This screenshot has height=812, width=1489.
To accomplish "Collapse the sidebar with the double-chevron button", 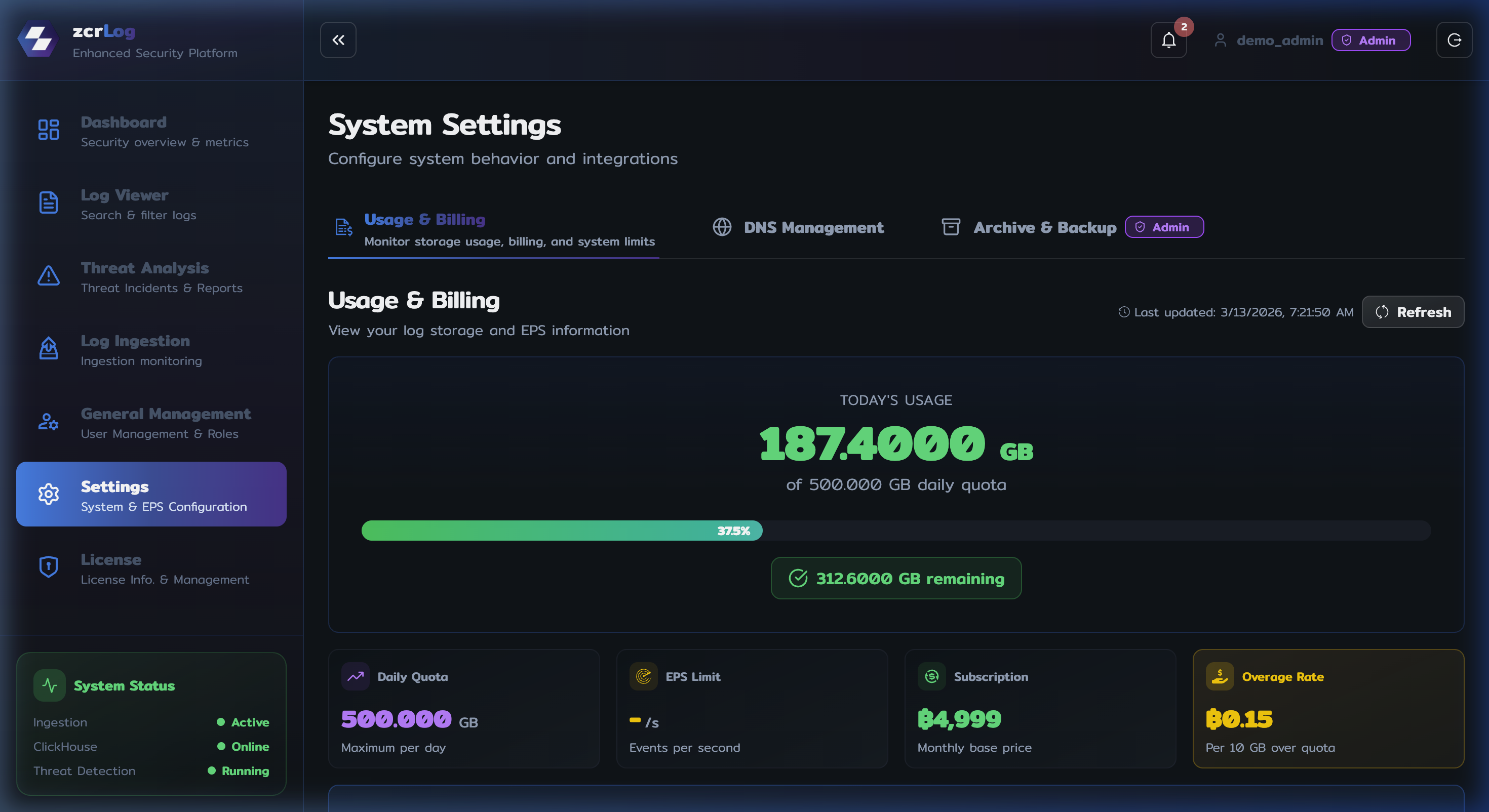I will click(338, 40).
